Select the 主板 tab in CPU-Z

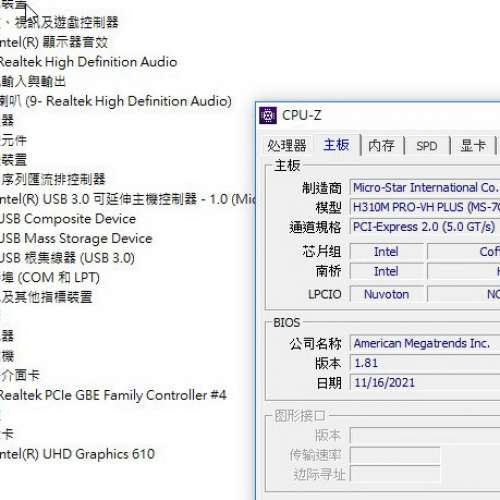[336, 145]
